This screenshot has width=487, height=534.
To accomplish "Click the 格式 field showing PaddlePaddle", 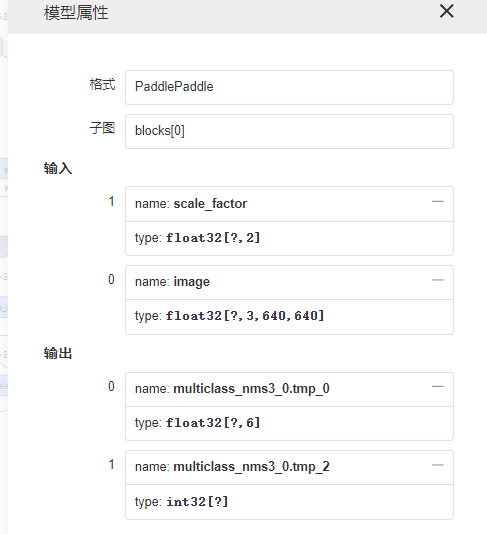I will 289,87.
